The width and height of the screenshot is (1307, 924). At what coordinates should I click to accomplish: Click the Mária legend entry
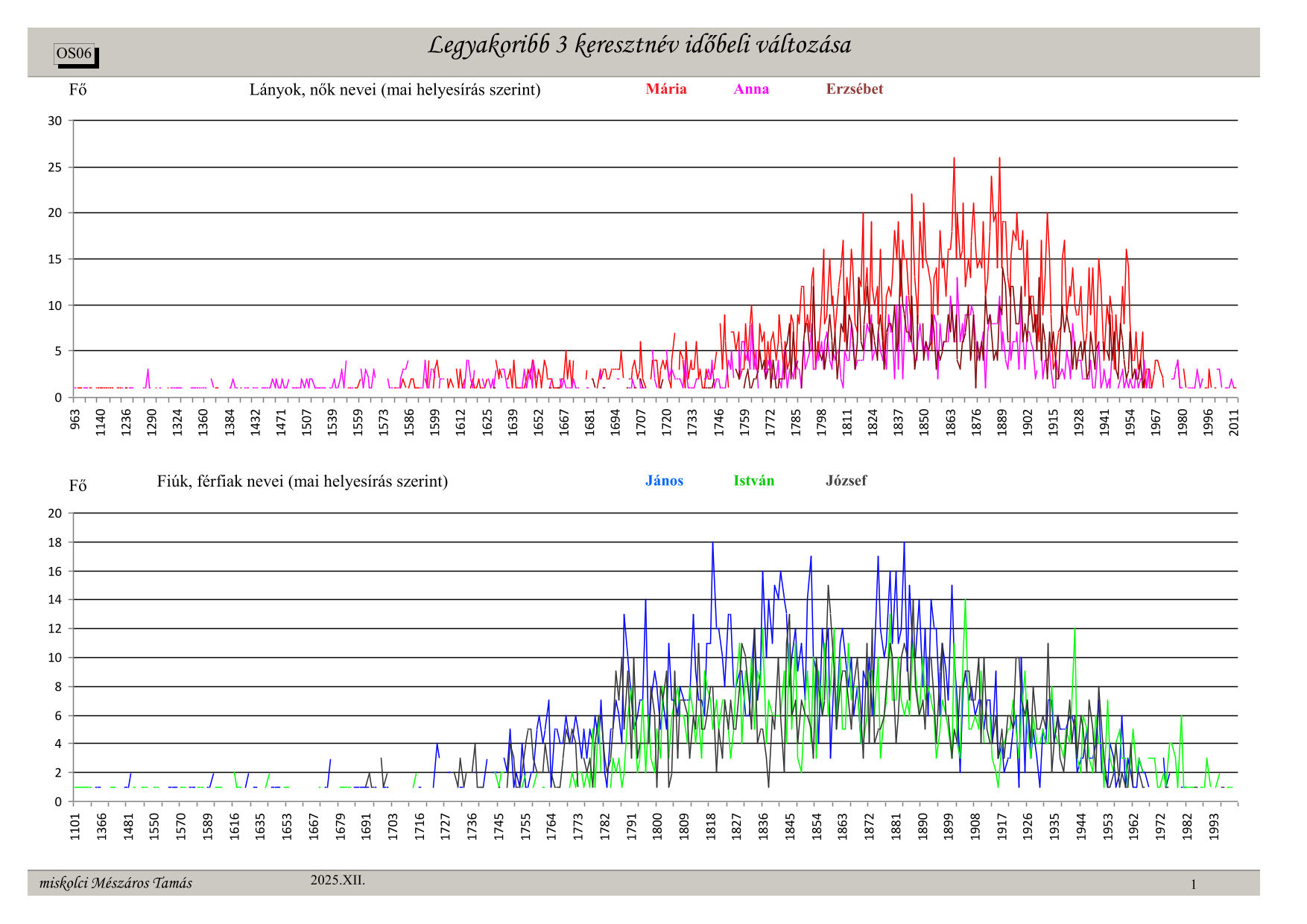(x=666, y=89)
